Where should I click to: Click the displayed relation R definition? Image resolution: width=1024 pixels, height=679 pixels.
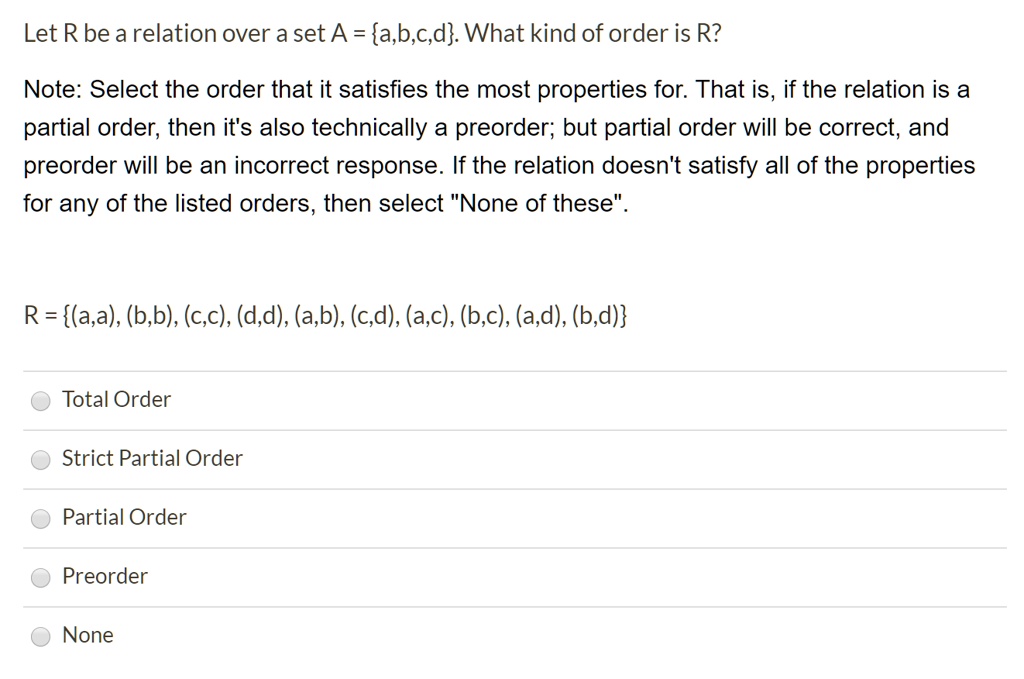[330, 315]
